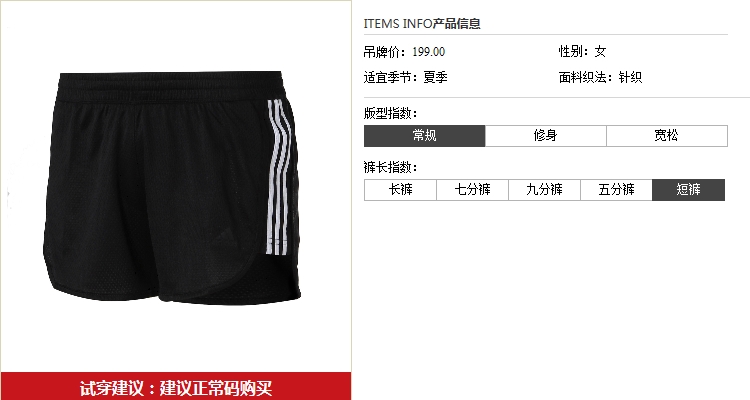
Task: Click the white three-stripe detail on shorts
Action: pyautogui.click(x=279, y=177)
